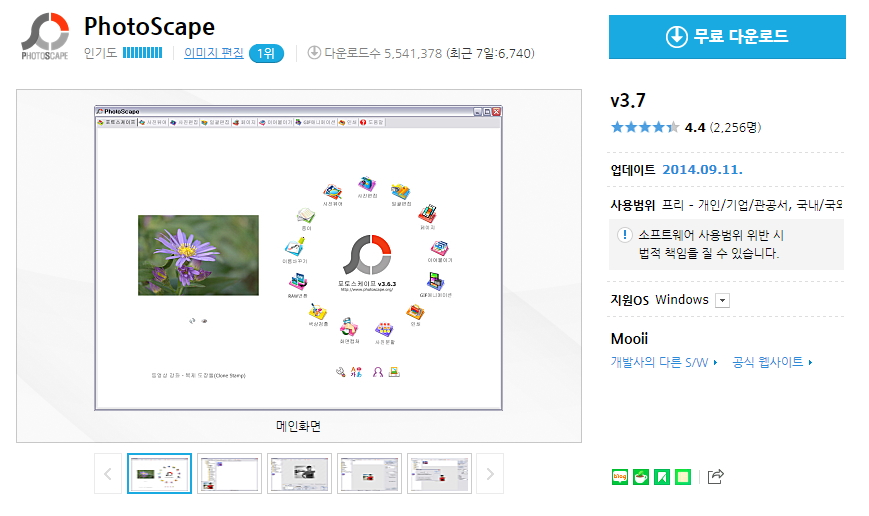Select the 인쇄 tab in preview toolbar
This screenshot has height=516, width=869.
[x=348, y=122]
